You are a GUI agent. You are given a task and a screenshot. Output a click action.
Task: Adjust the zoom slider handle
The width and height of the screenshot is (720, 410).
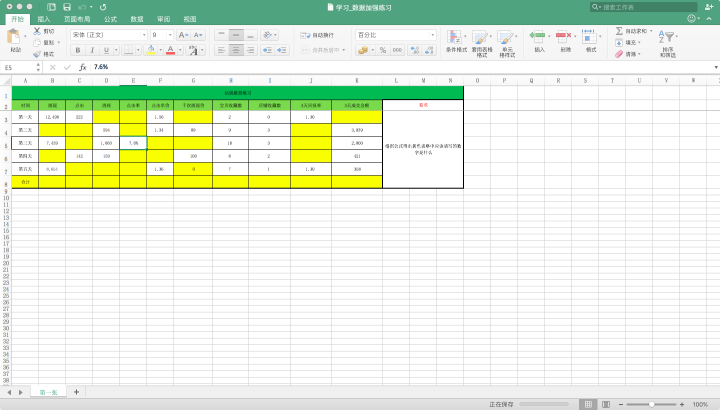pyautogui.click(x=651, y=404)
